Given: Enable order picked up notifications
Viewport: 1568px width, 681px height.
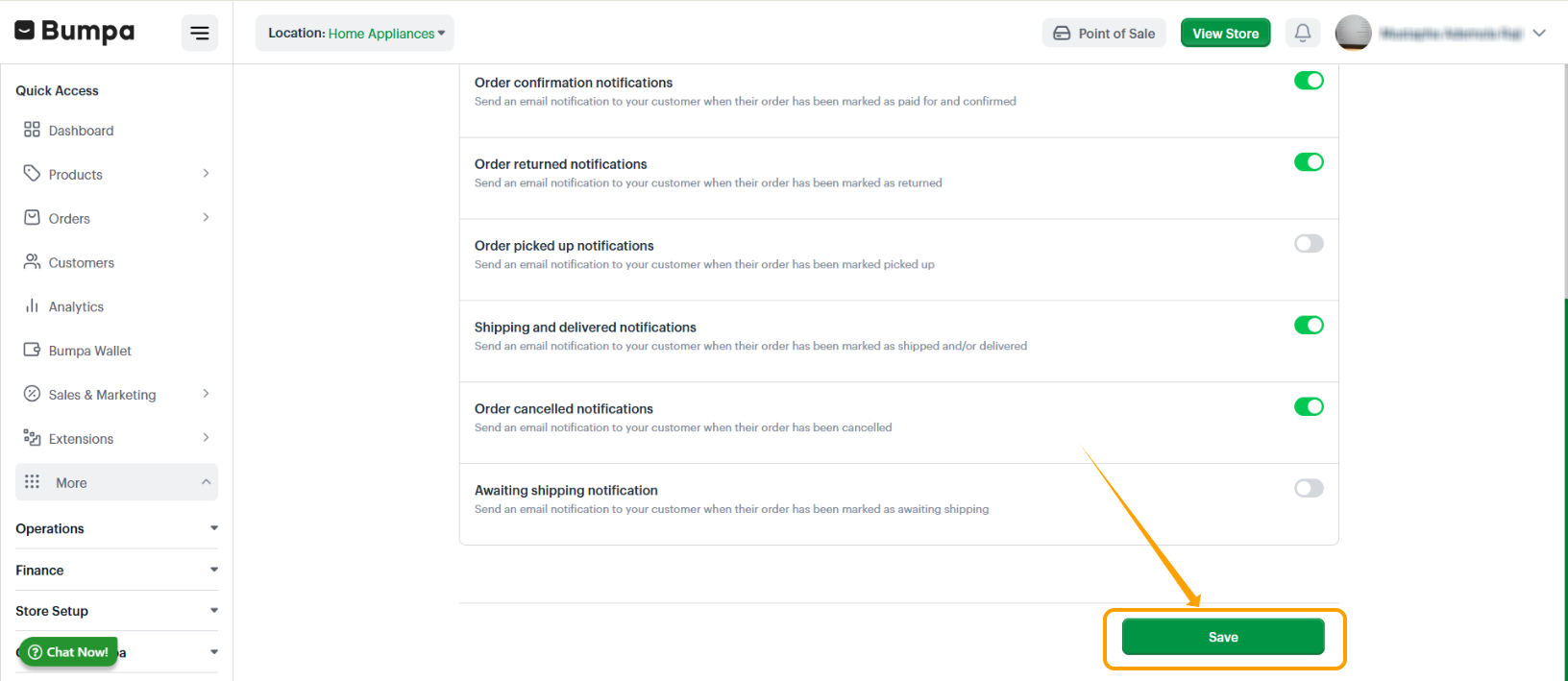Looking at the screenshot, I should 1309,243.
